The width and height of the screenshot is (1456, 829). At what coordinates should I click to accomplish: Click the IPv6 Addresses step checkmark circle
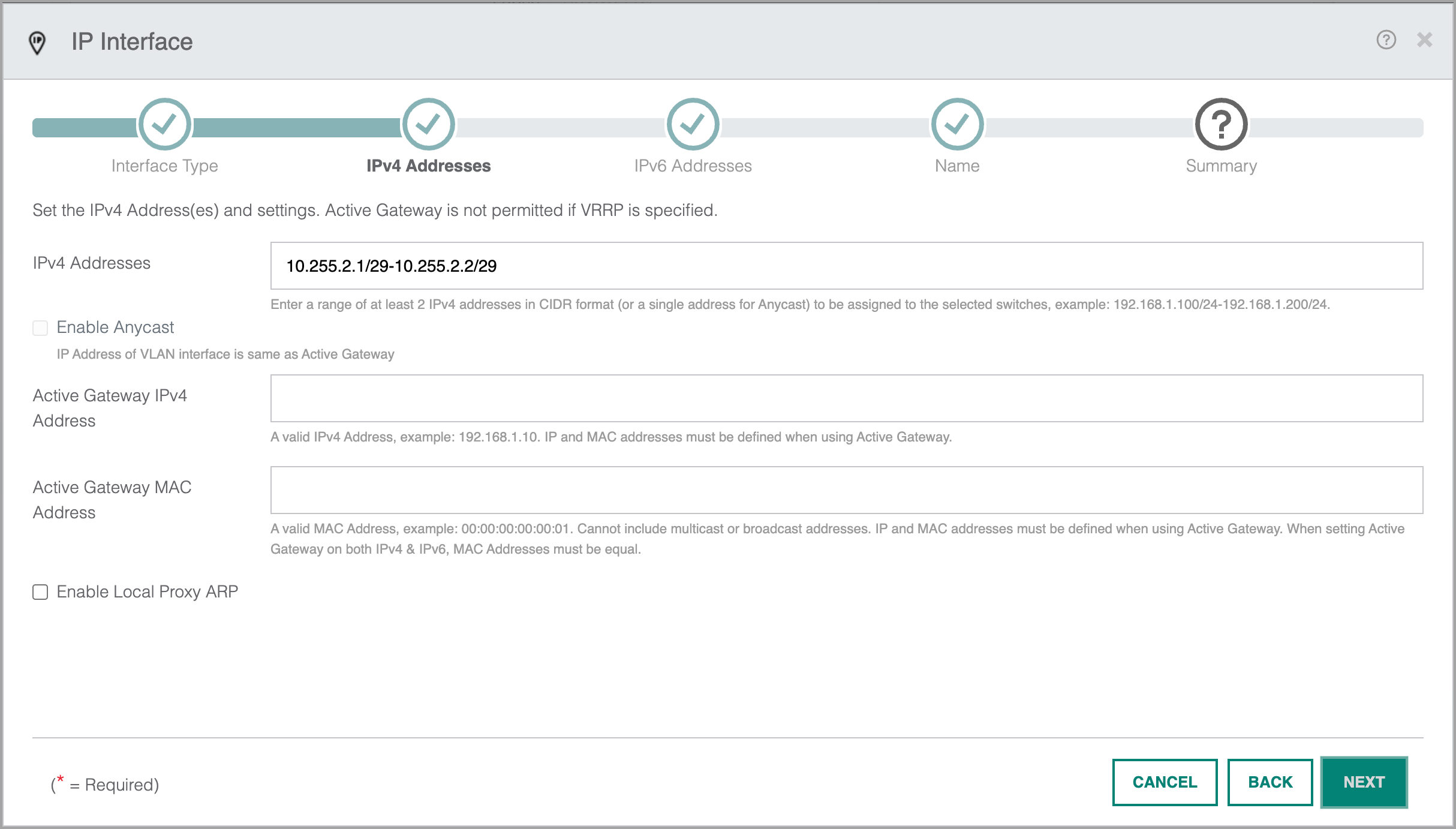pyautogui.click(x=693, y=125)
